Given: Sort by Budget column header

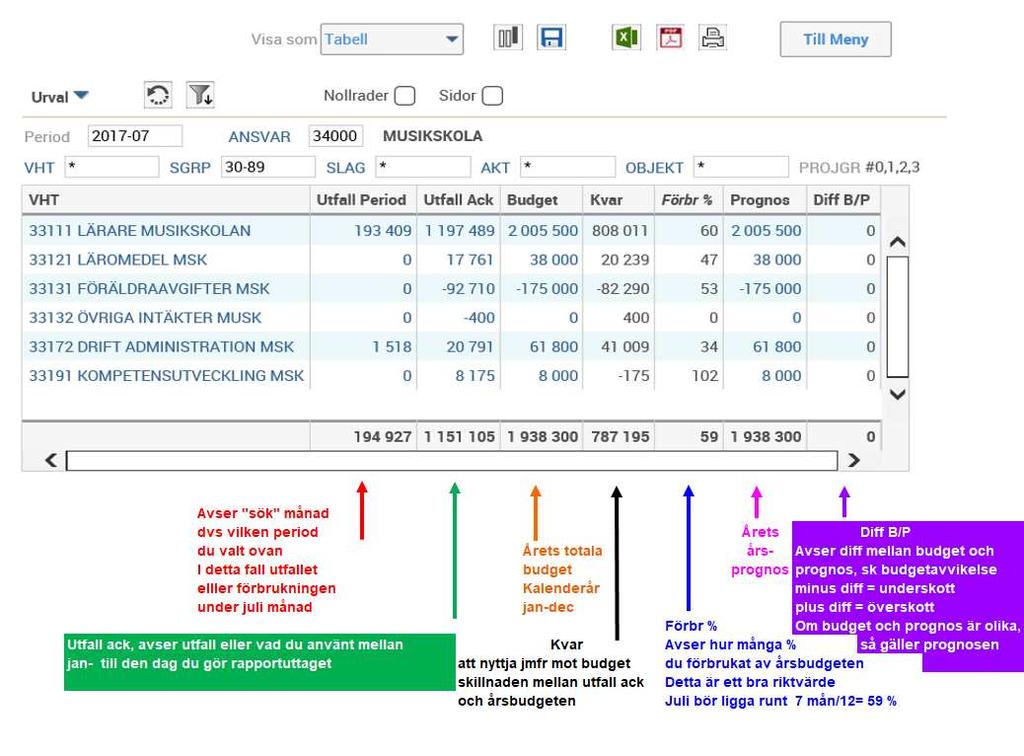Looking at the screenshot, I should [x=532, y=200].
